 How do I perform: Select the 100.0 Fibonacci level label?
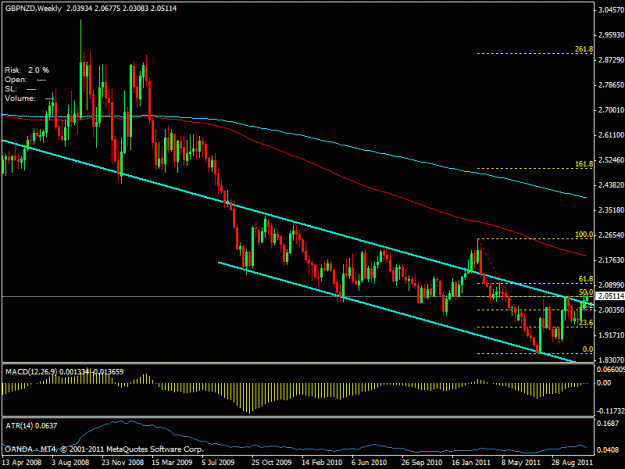584,235
